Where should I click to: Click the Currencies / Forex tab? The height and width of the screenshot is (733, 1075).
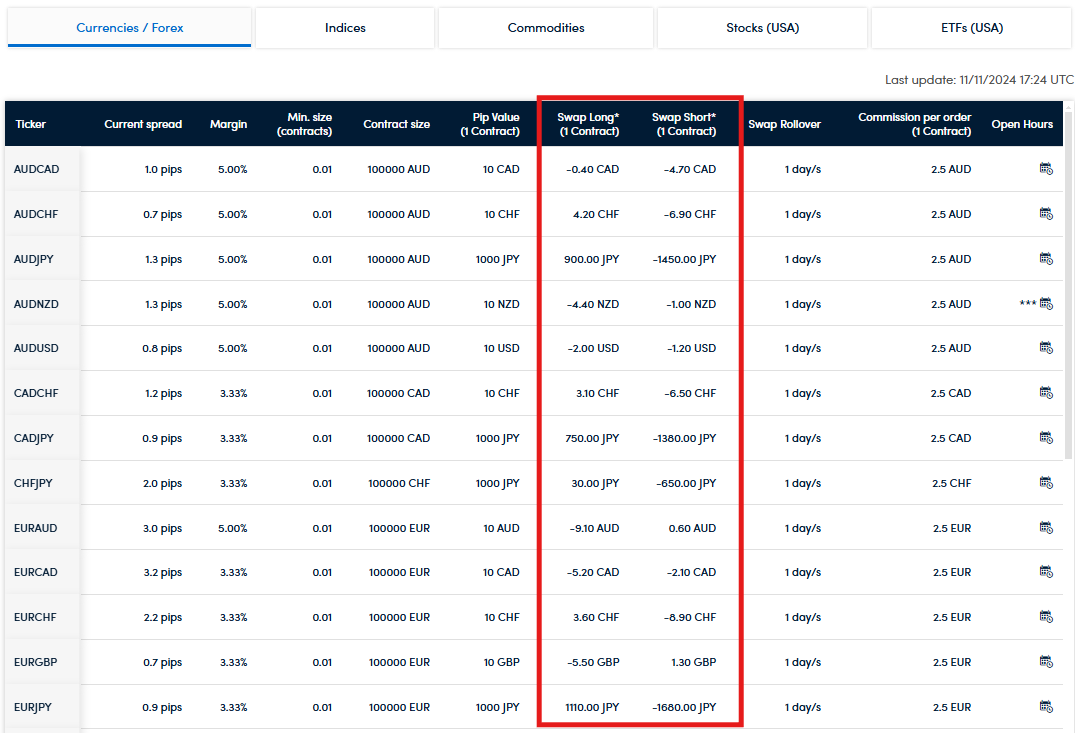130,28
